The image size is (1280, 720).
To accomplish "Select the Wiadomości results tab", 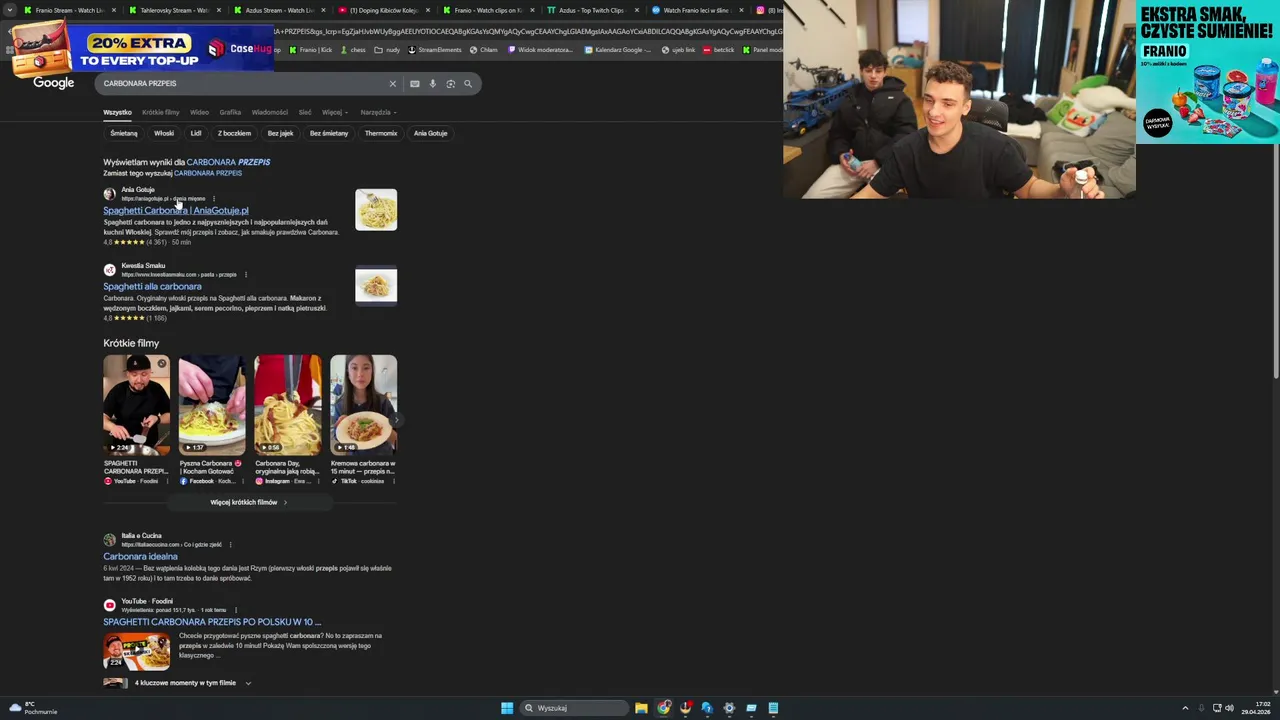I will [x=269, y=112].
